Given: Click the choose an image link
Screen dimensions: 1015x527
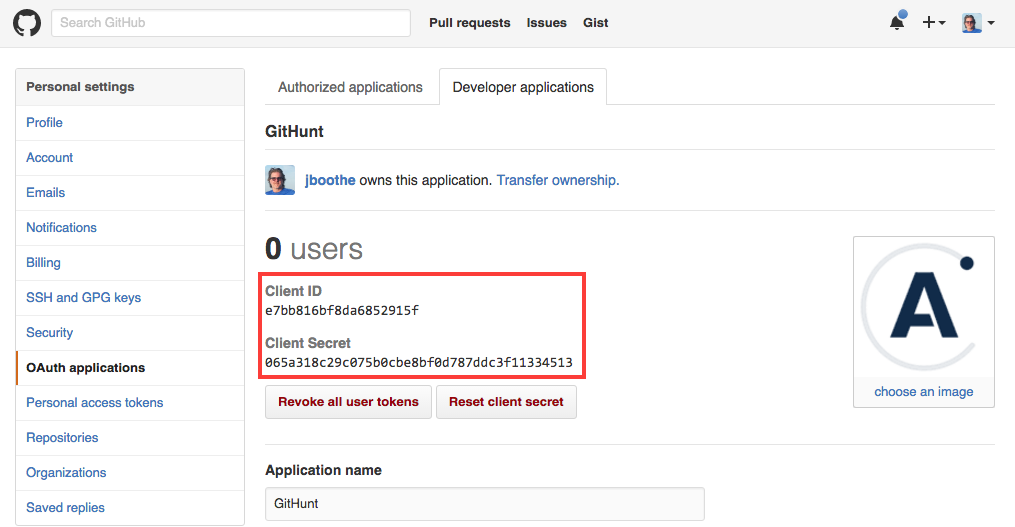Looking at the screenshot, I should (924, 392).
